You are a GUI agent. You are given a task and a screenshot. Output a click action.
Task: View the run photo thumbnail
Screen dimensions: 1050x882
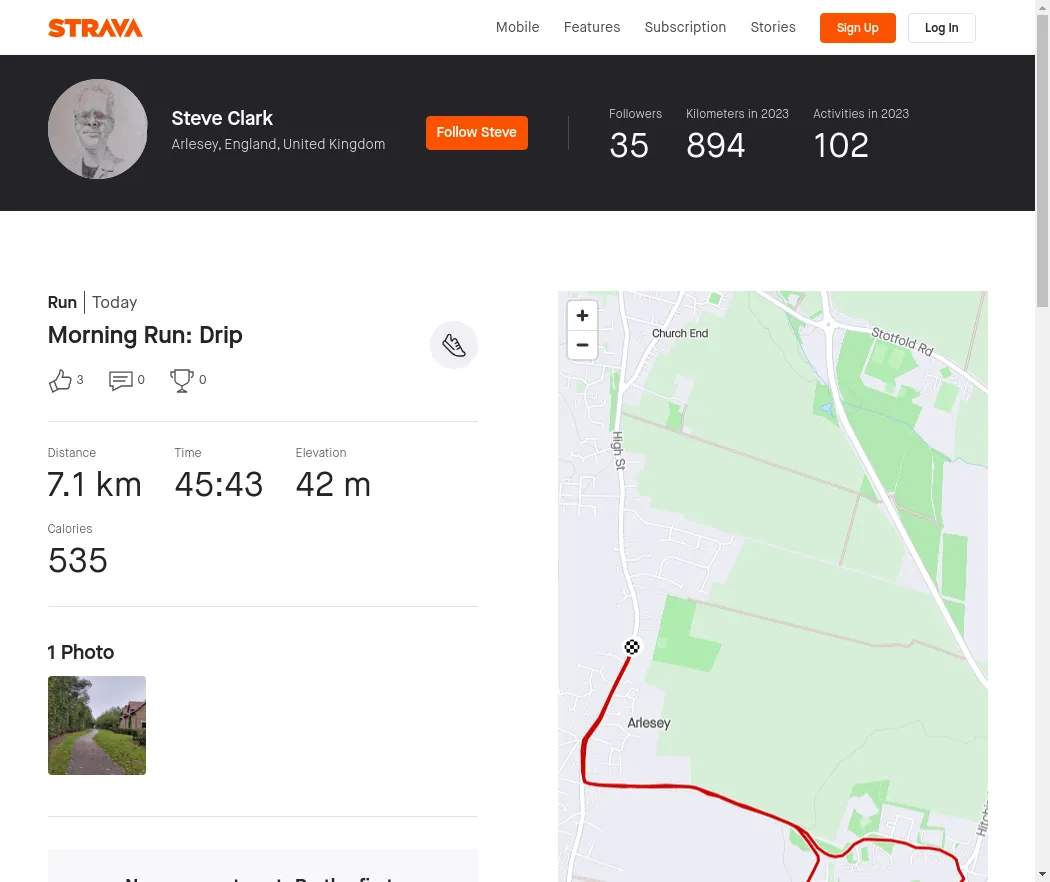[x=97, y=725]
